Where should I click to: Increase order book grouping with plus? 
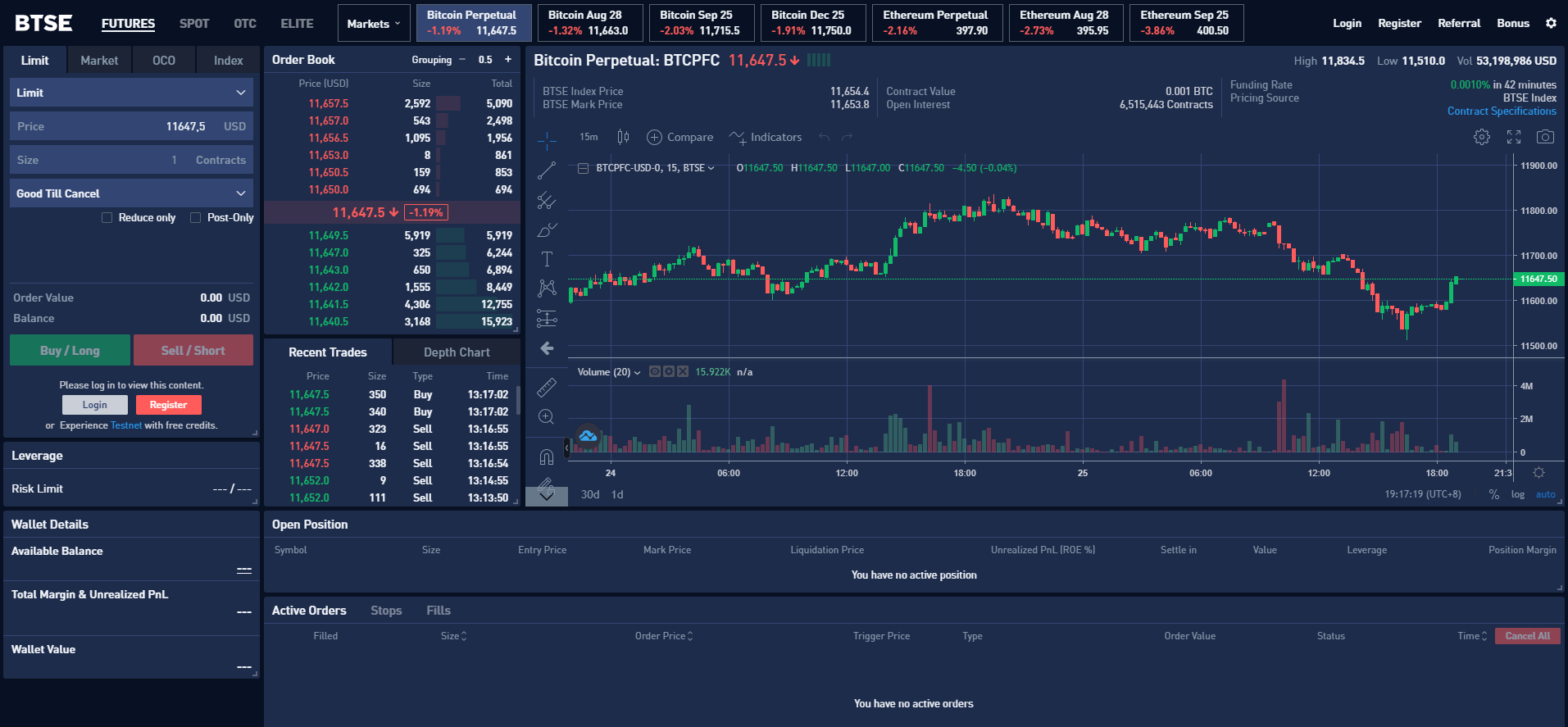click(508, 60)
